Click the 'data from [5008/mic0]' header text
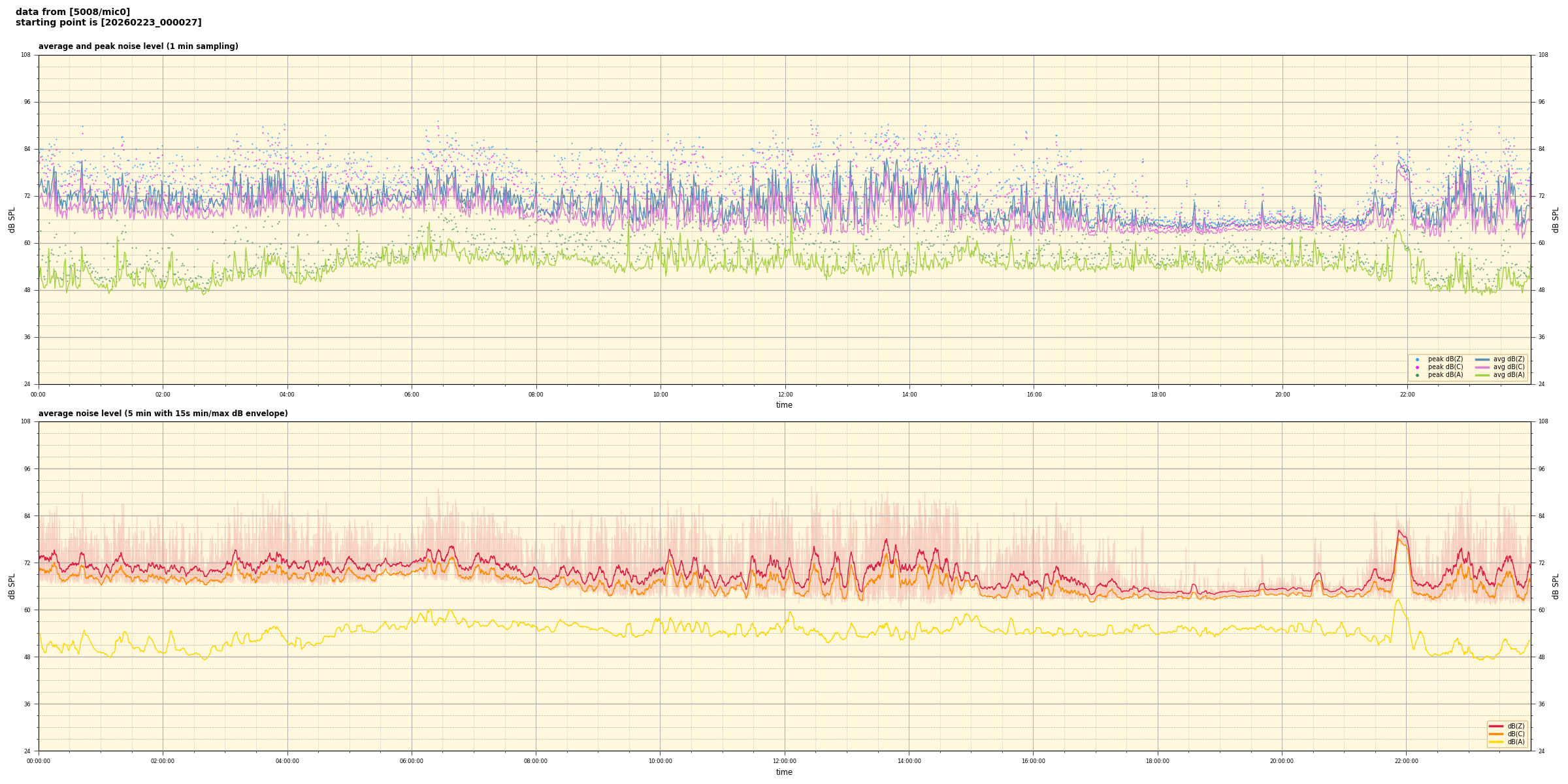 (73, 12)
